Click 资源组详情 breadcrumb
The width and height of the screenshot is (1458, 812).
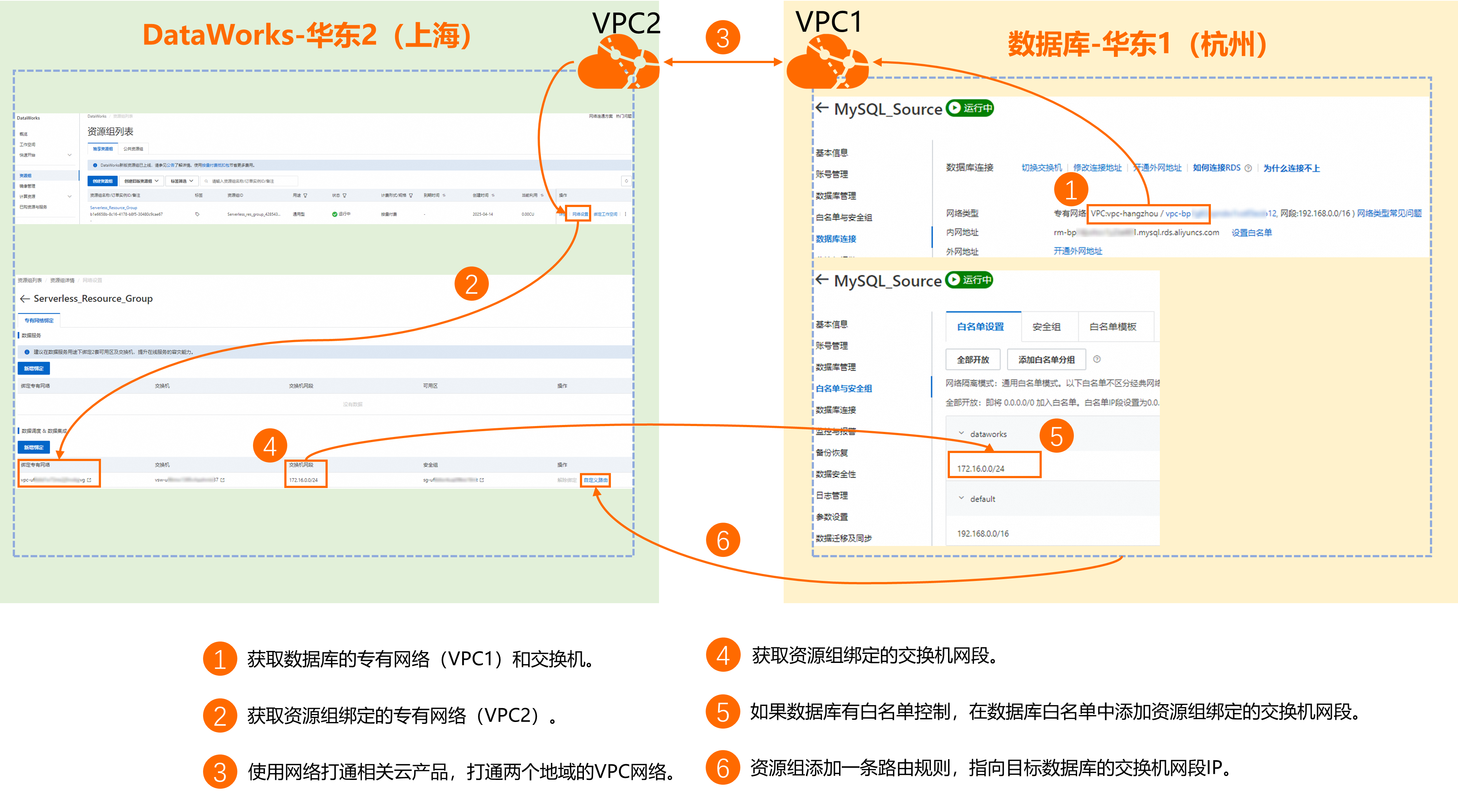(x=62, y=280)
